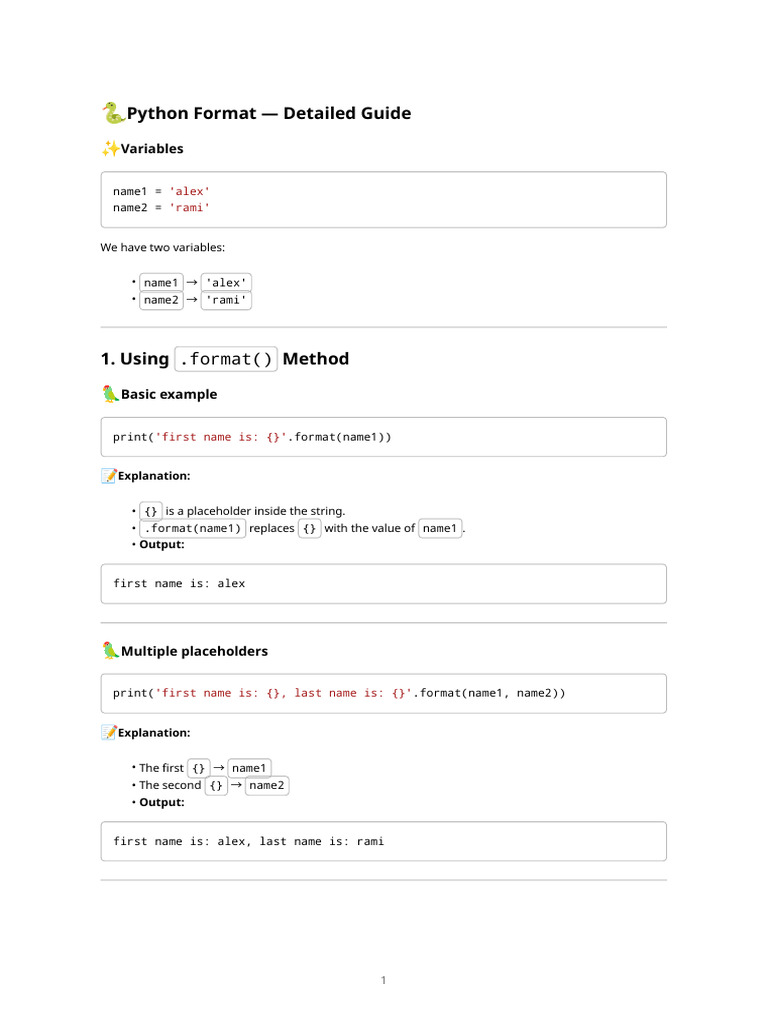Click the 'We have two variables:' text

pos(163,248)
